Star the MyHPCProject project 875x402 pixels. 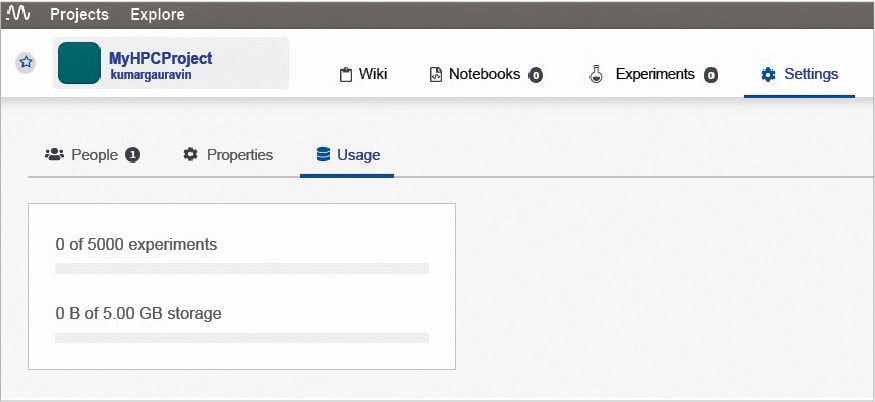pyautogui.click(x=27, y=62)
